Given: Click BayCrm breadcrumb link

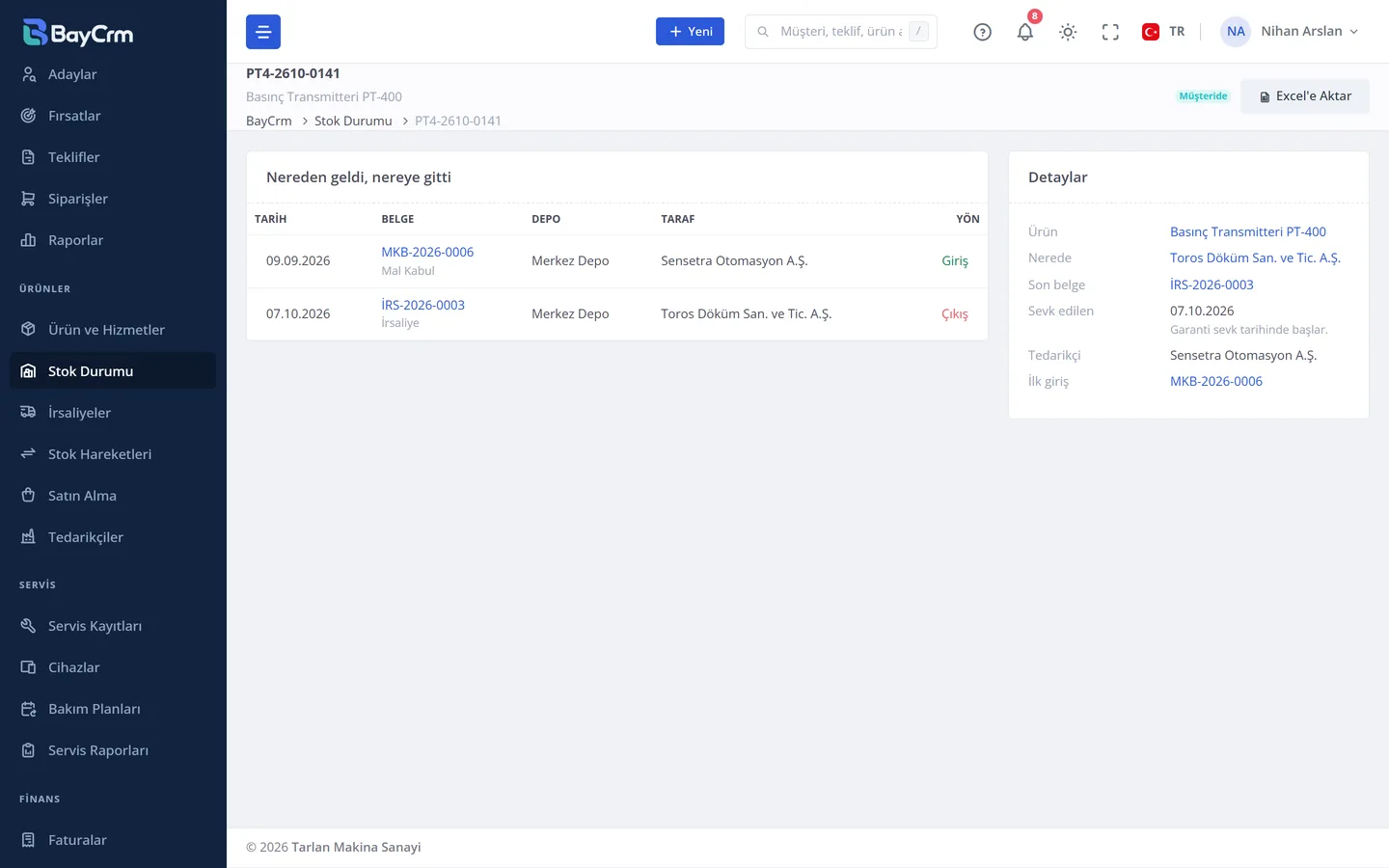Looking at the screenshot, I should (x=269, y=121).
